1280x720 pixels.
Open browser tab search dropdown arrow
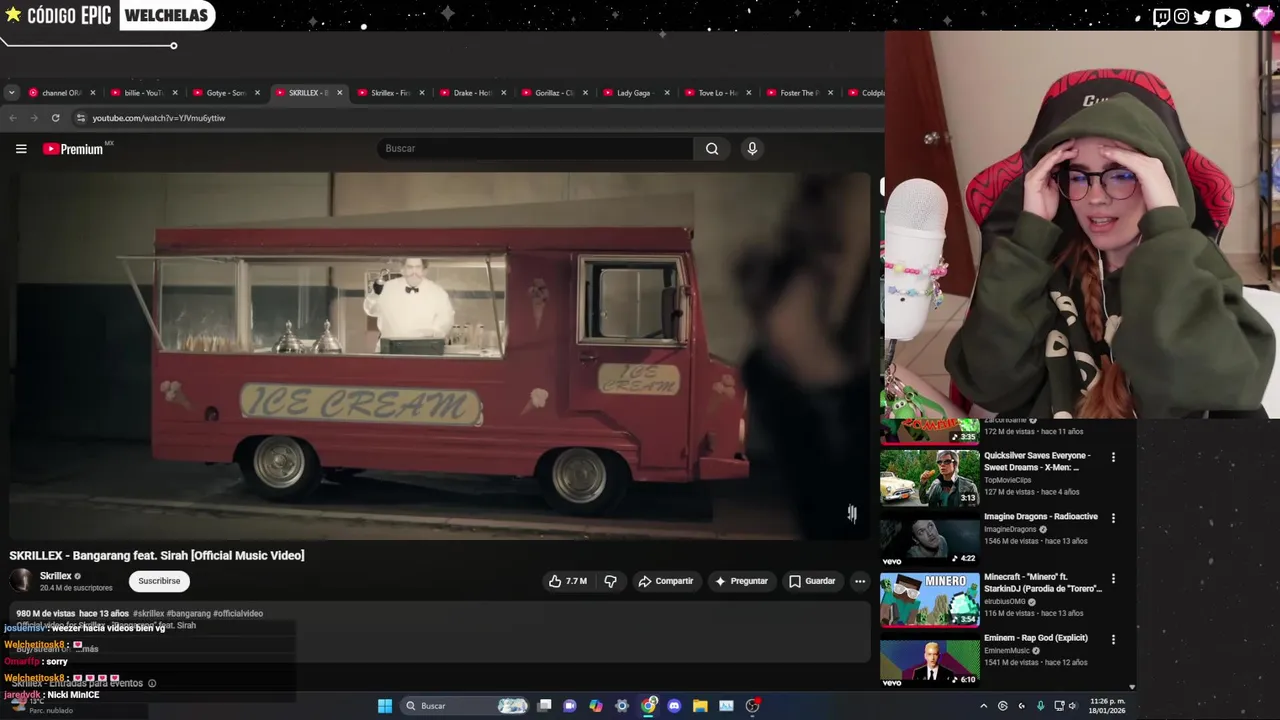tap(11, 93)
